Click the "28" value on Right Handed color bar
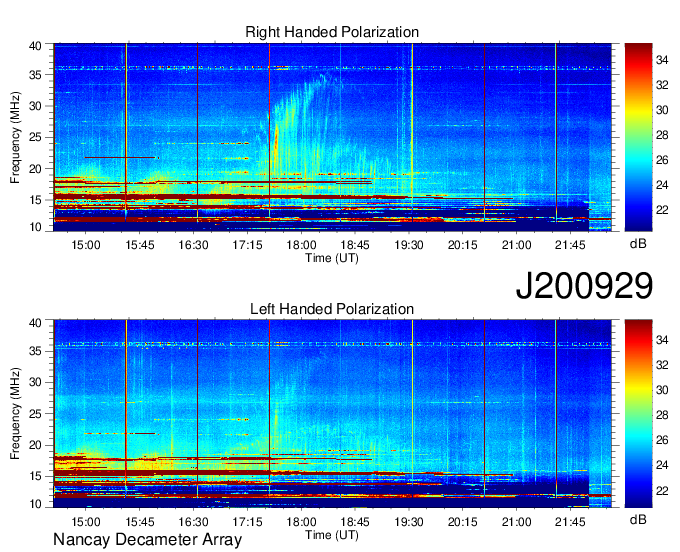Viewport: 680px width, 552px height. [x=662, y=135]
